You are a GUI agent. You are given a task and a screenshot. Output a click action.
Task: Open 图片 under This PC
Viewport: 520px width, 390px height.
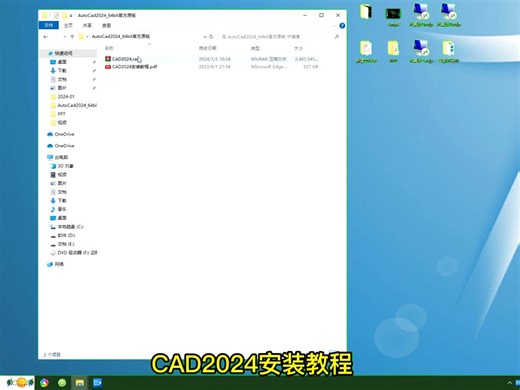(x=62, y=183)
